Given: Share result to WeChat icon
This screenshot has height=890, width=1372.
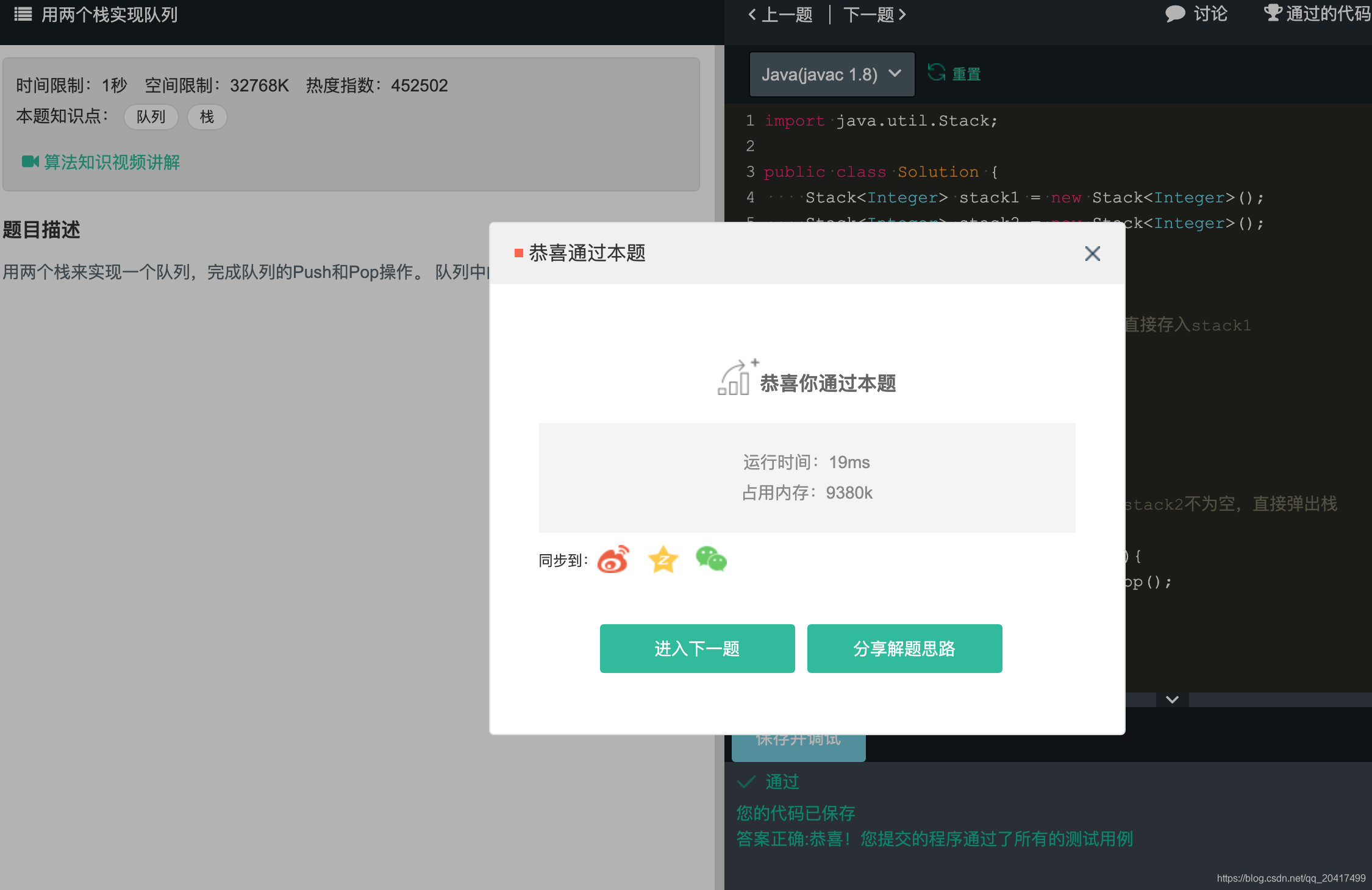Looking at the screenshot, I should (711, 559).
